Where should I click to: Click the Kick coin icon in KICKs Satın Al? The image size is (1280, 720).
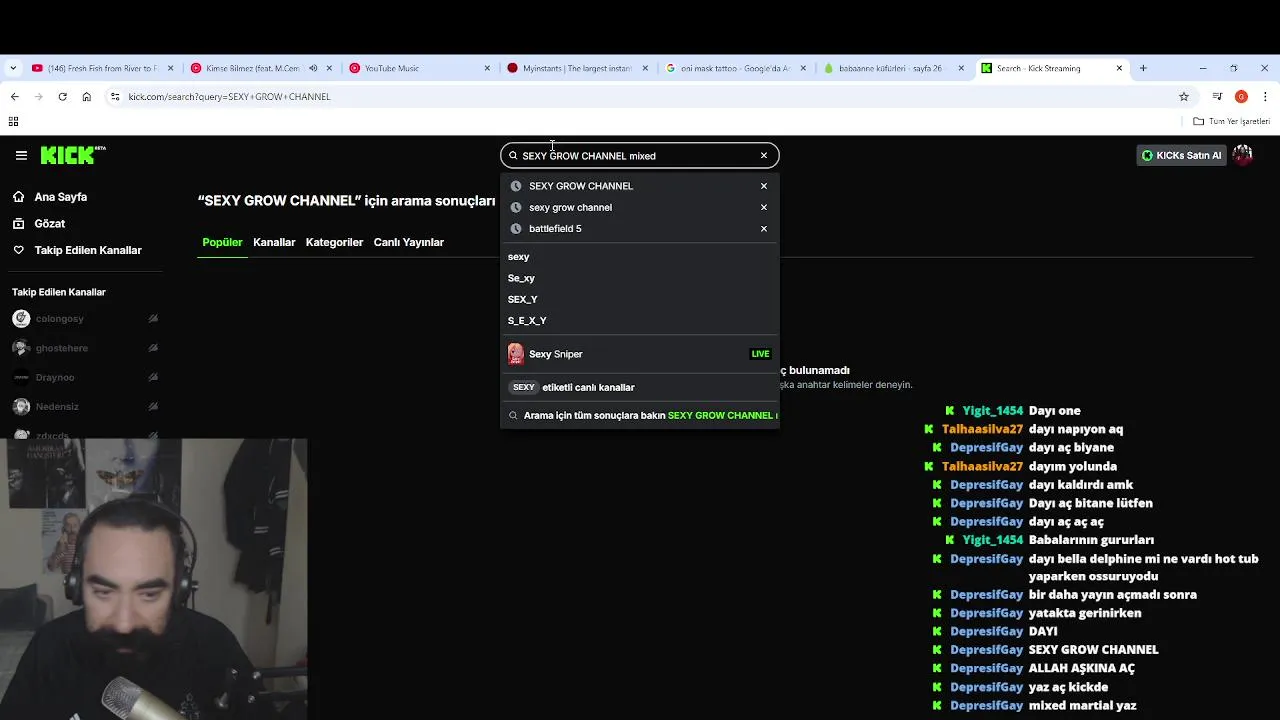(x=1147, y=155)
